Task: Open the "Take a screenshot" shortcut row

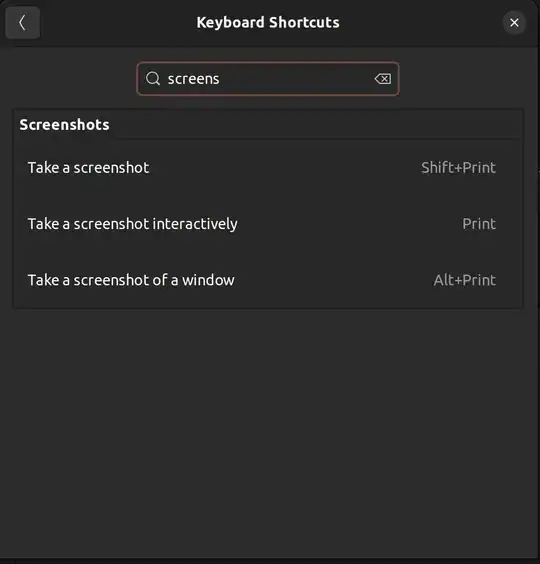Action: coord(268,168)
